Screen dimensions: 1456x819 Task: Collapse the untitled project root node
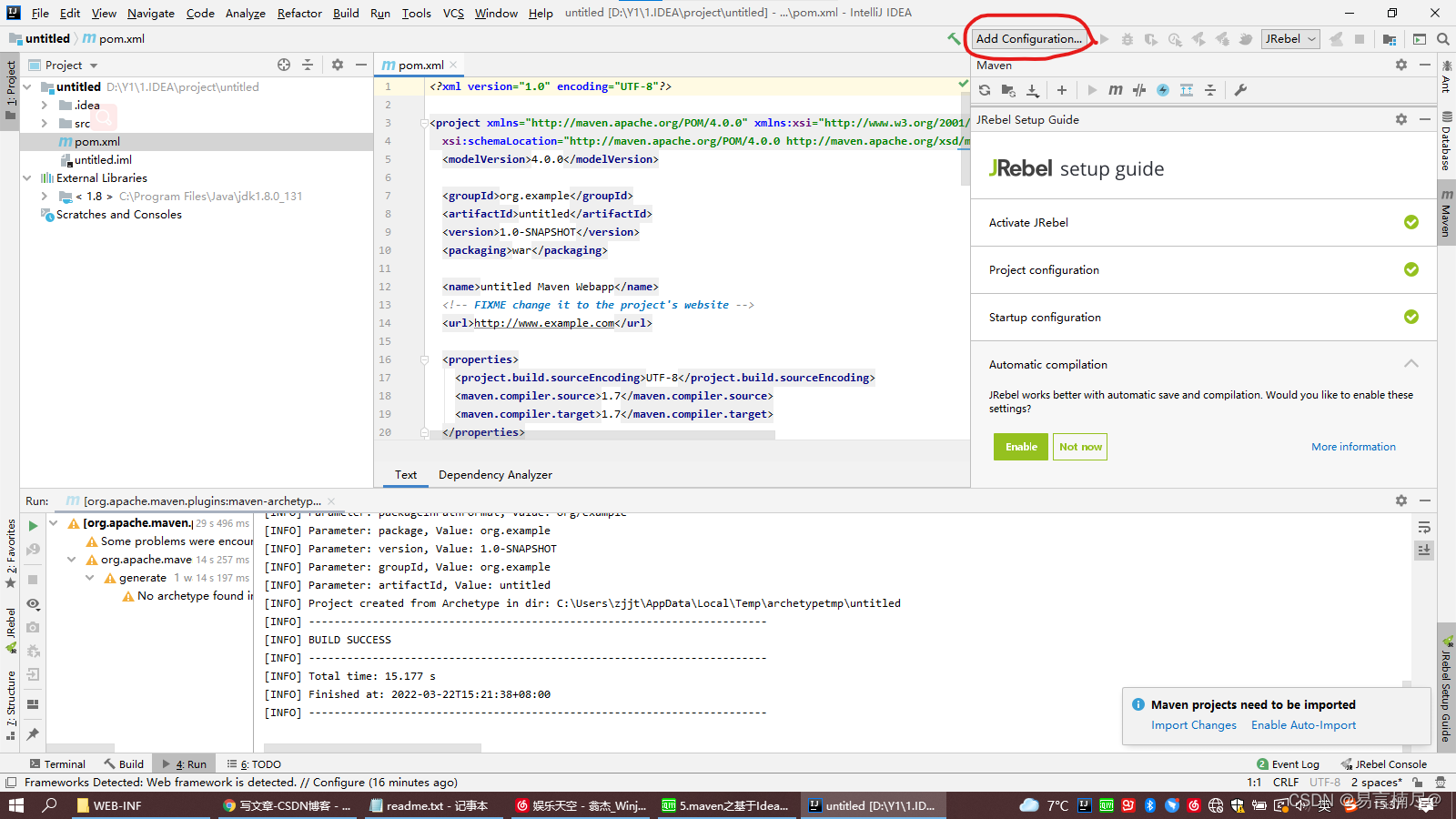[x=27, y=87]
